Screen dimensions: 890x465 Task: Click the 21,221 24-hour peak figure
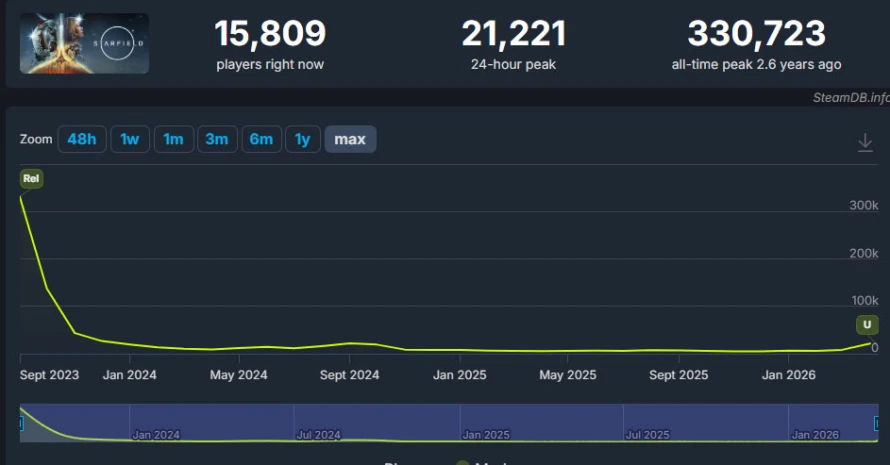point(514,33)
